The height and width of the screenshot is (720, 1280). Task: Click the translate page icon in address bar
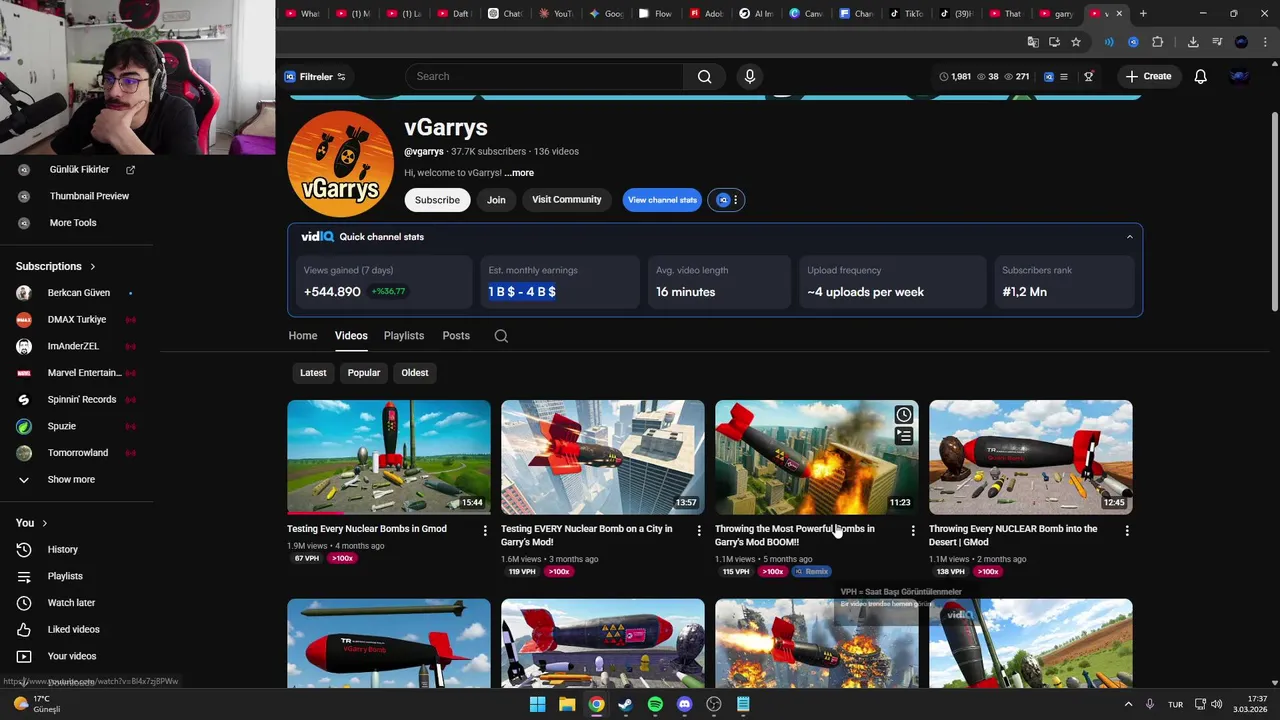1033,42
